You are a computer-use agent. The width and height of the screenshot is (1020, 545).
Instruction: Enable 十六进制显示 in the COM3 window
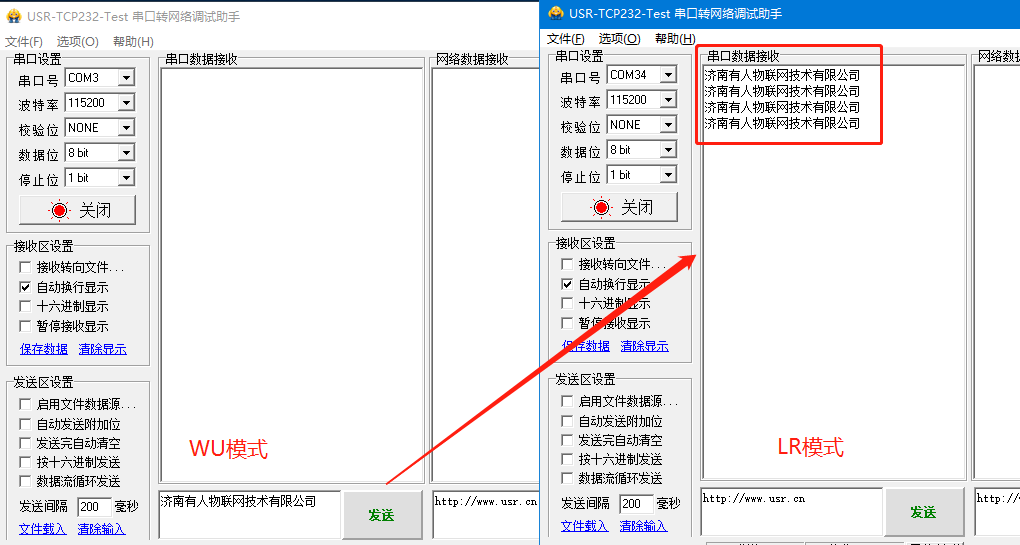pyautogui.click(x=26, y=307)
